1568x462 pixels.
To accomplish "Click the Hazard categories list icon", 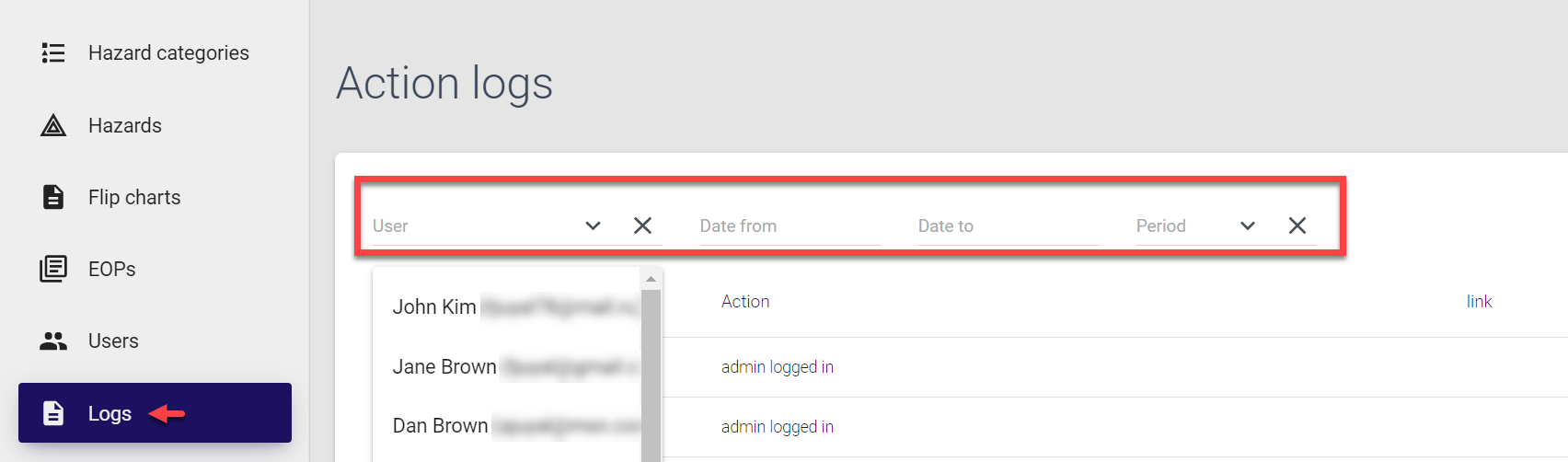I will (x=53, y=53).
